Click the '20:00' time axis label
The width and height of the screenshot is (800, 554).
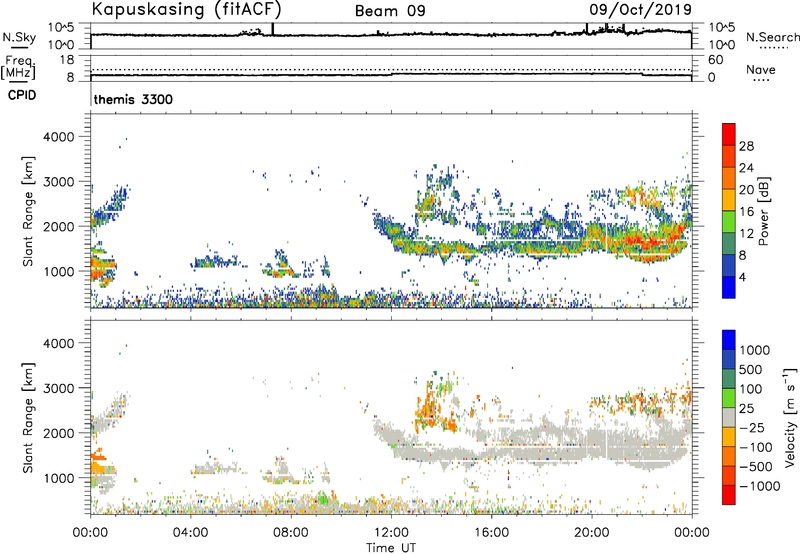pos(592,533)
